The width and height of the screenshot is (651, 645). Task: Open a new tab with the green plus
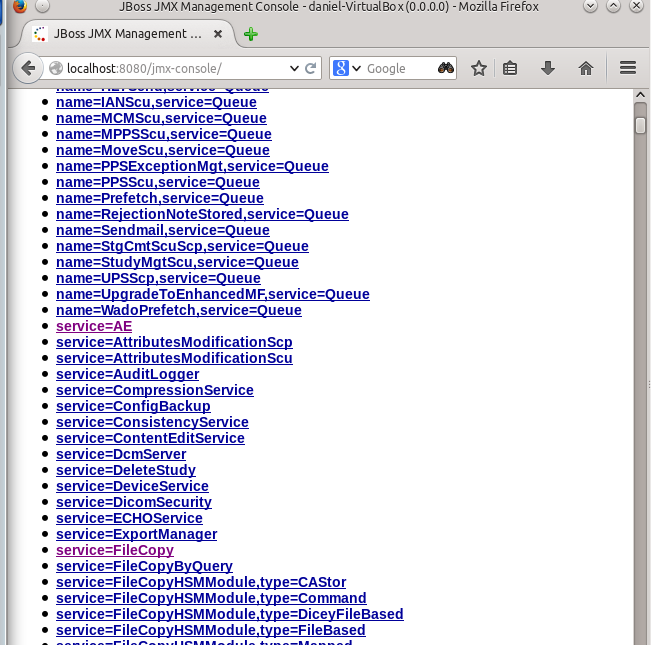coord(251,34)
